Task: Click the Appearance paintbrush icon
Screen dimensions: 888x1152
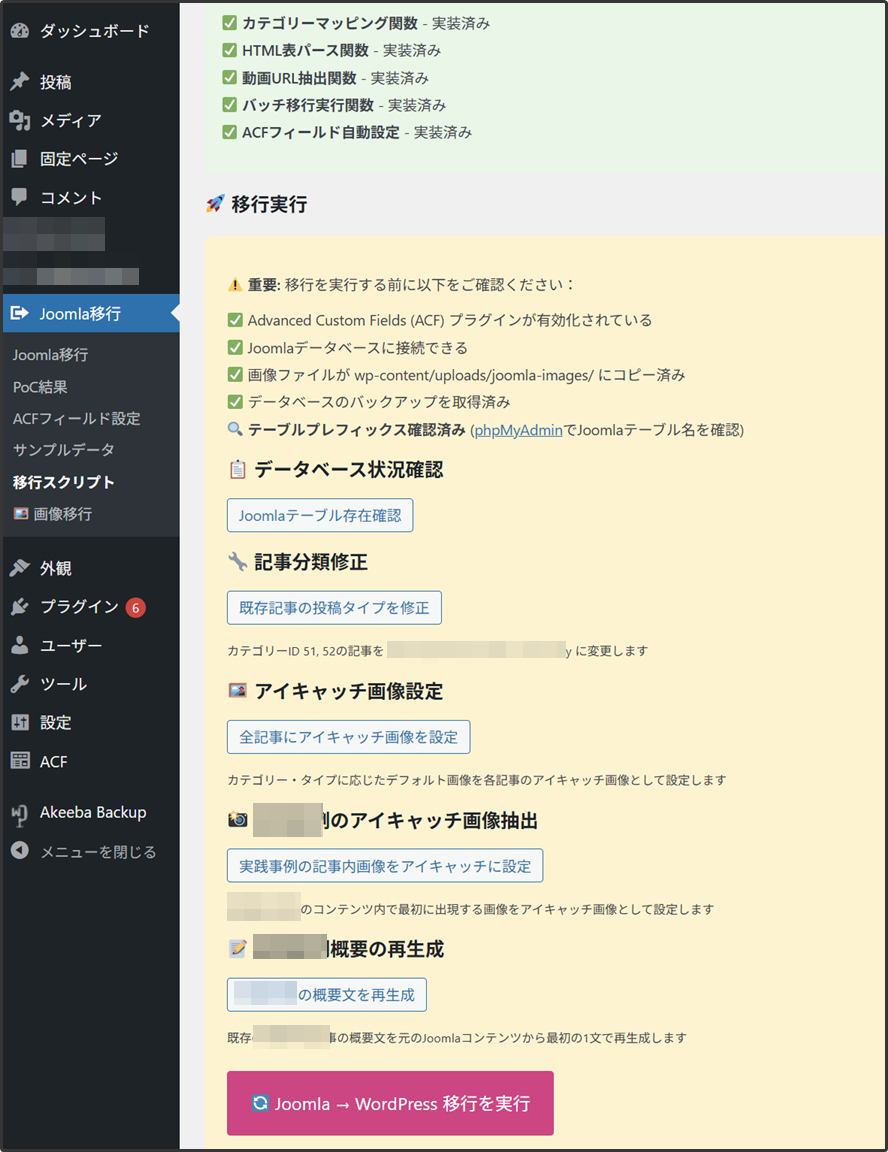Action: [x=20, y=568]
